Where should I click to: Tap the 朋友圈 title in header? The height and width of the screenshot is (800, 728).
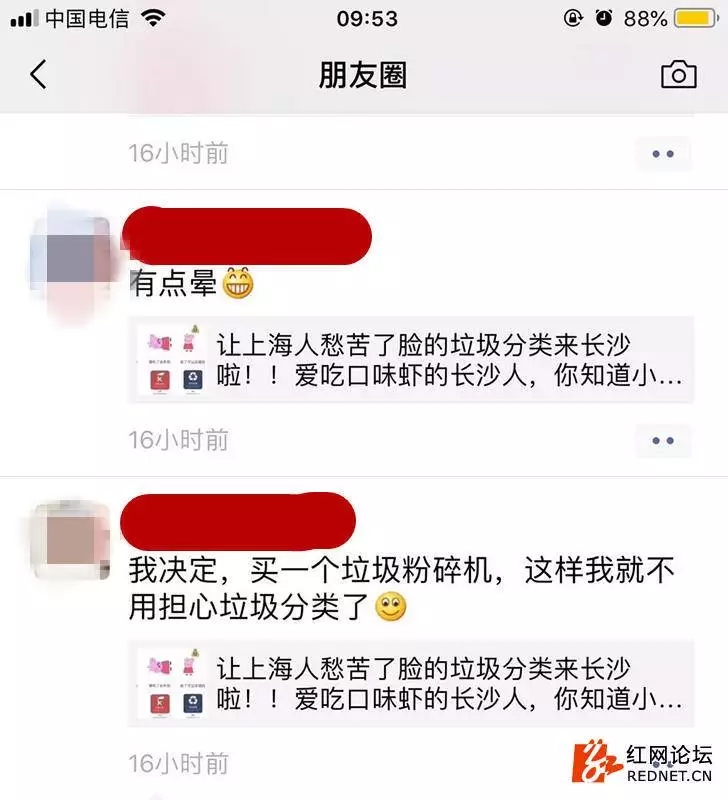pos(363,75)
